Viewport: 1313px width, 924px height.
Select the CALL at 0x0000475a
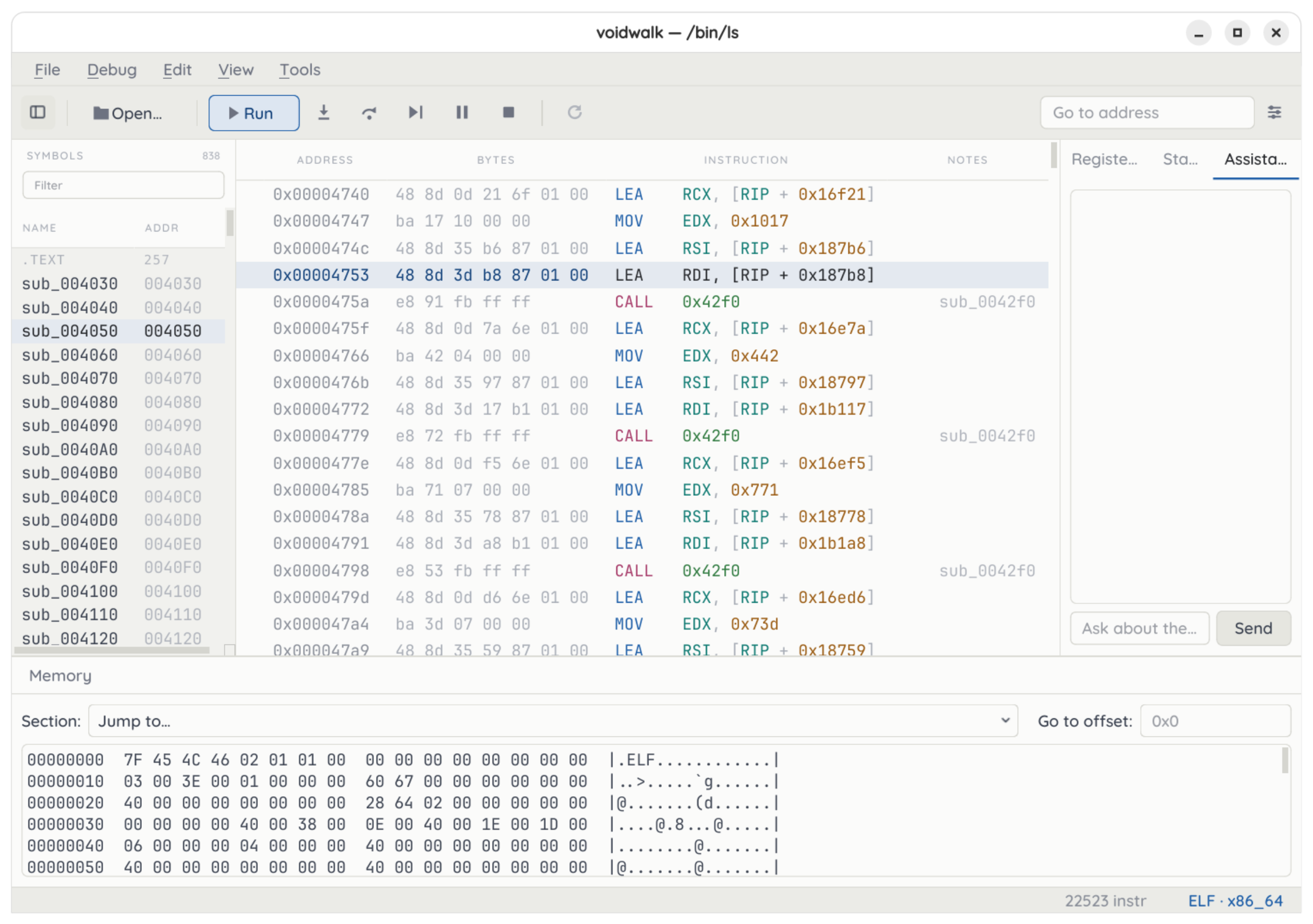pyautogui.click(x=642, y=302)
